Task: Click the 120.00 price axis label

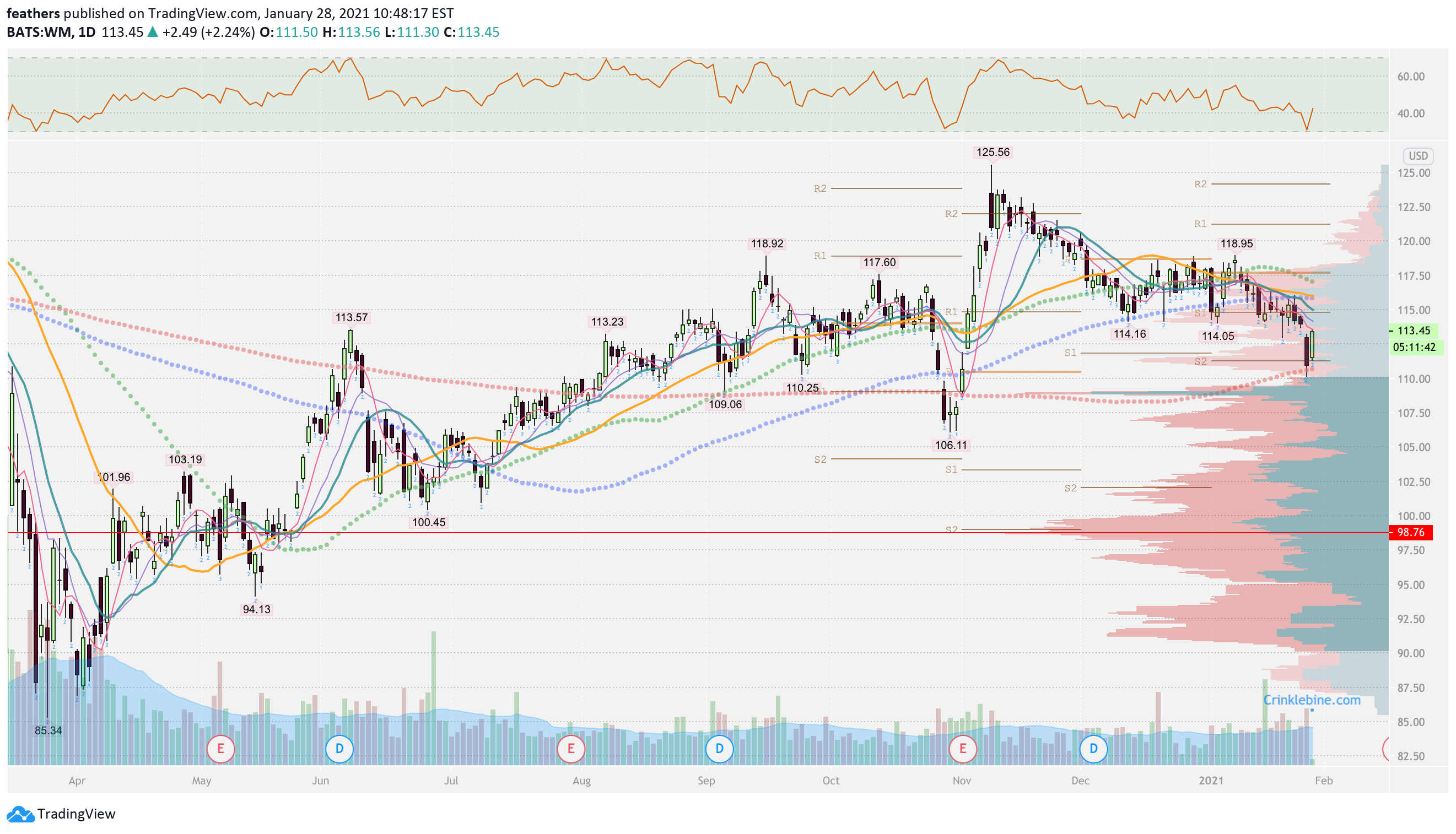Action: point(1414,242)
